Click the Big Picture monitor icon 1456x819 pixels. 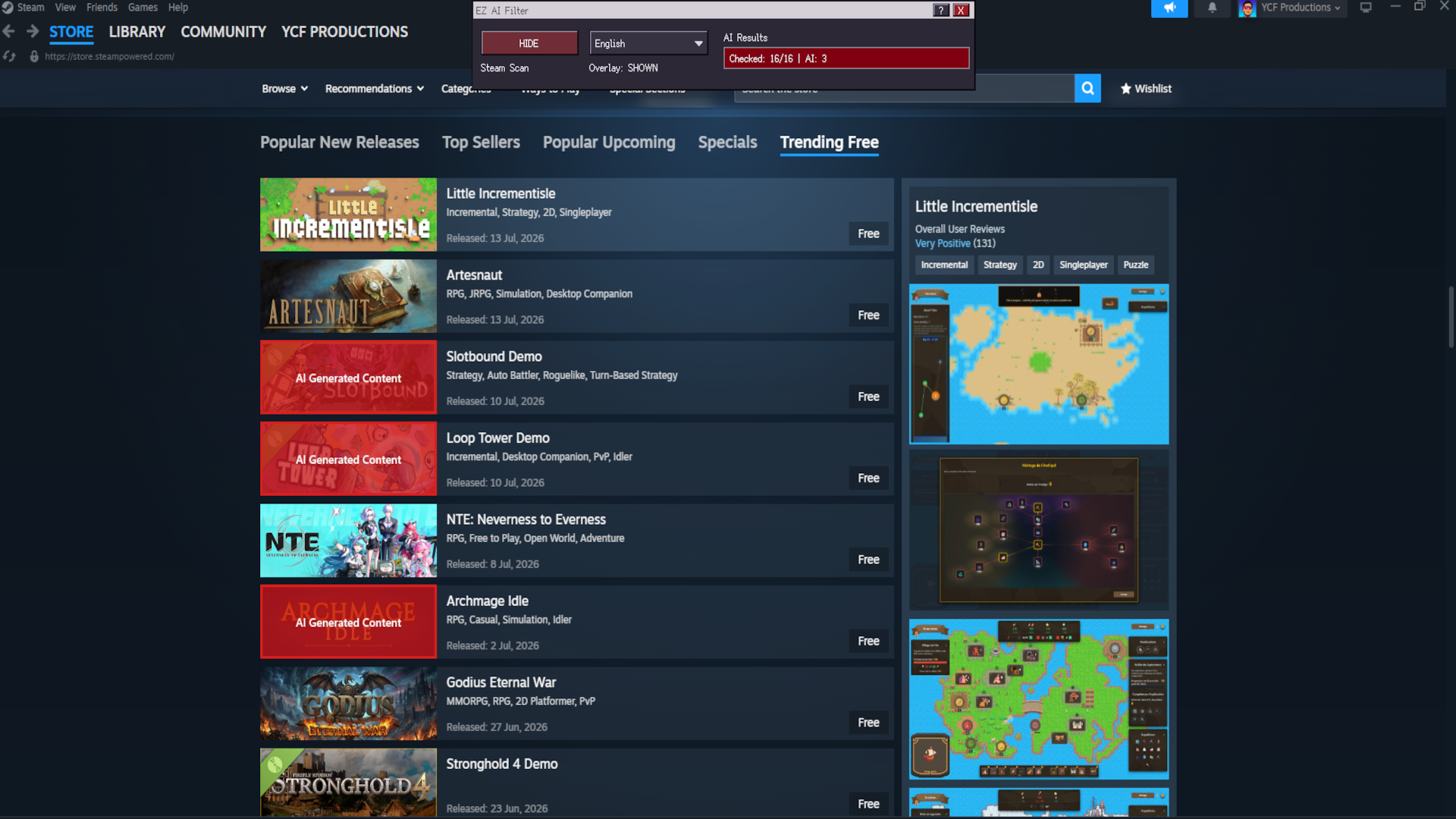(x=1366, y=8)
